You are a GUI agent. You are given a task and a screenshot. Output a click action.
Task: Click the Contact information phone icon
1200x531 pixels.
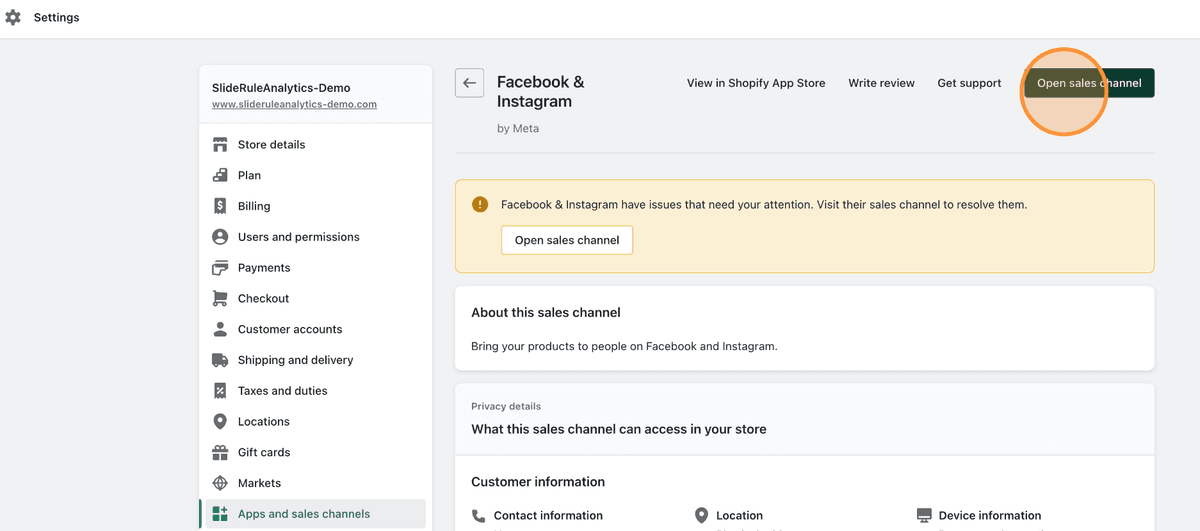[479, 516]
